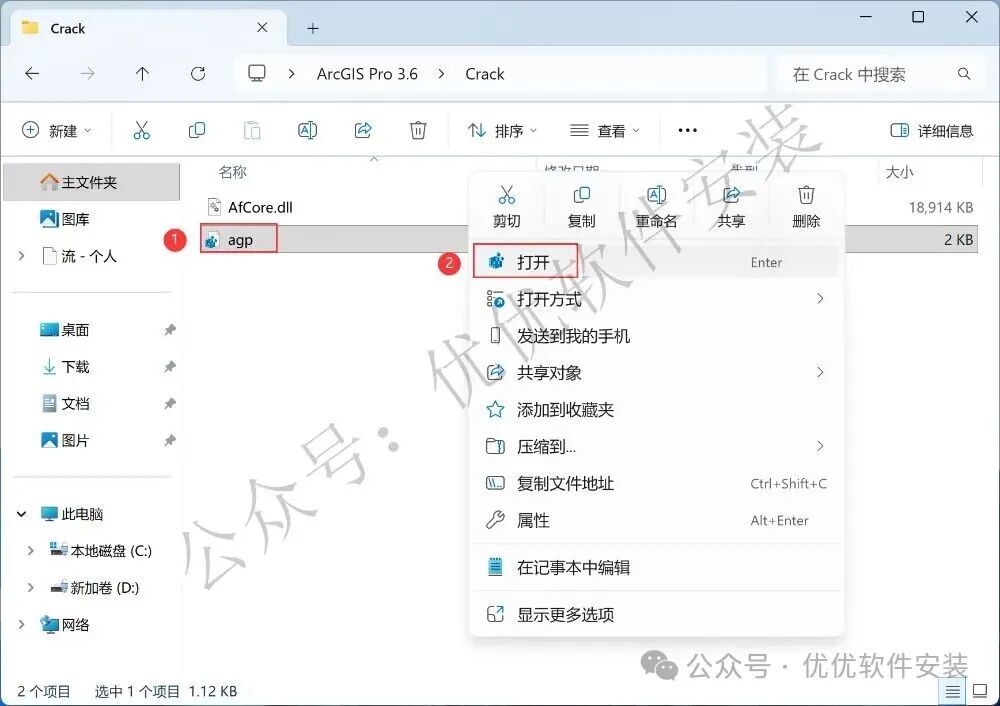Click the Rename icon in toolbar

pos(307,131)
